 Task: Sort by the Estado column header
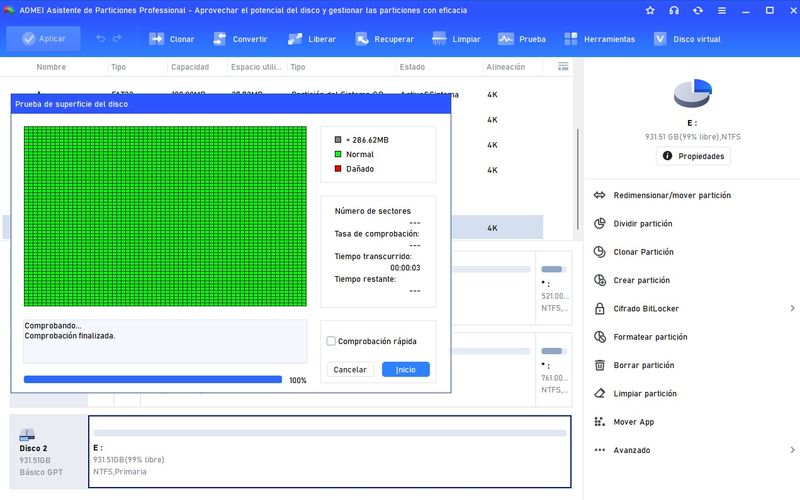click(x=412, y=67)
